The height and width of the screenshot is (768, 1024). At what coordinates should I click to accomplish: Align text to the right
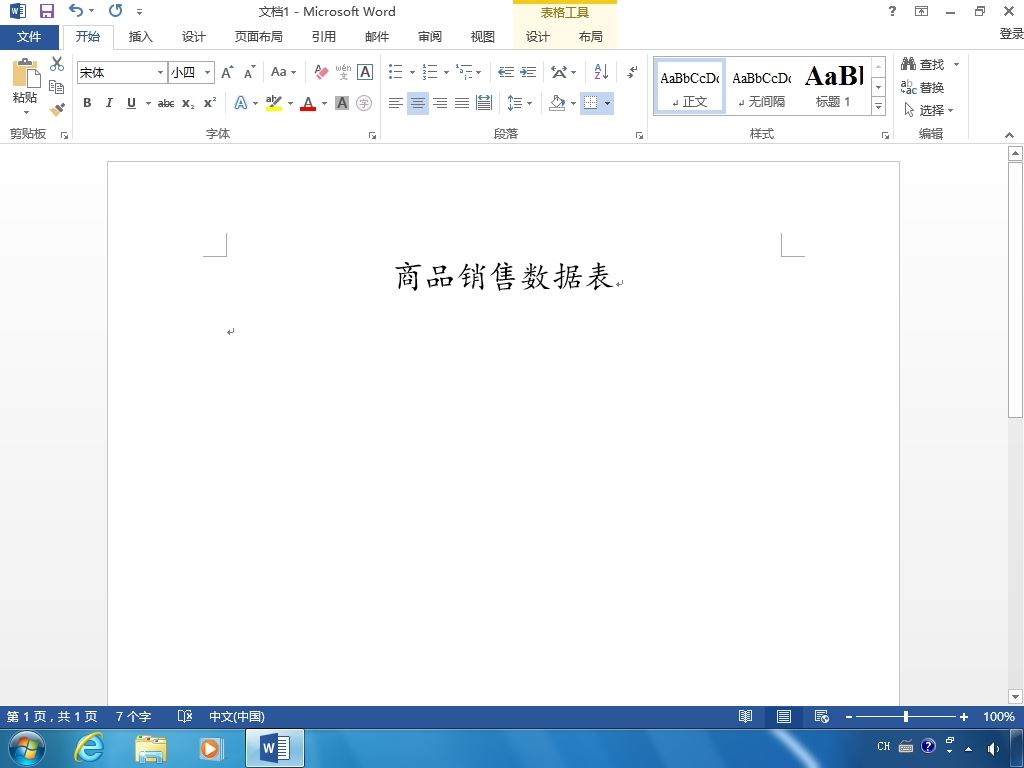(x=440, y=103)
